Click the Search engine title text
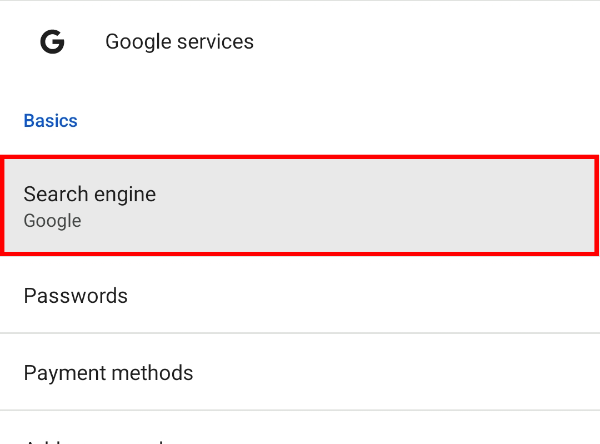 click(x=90, y=194)
